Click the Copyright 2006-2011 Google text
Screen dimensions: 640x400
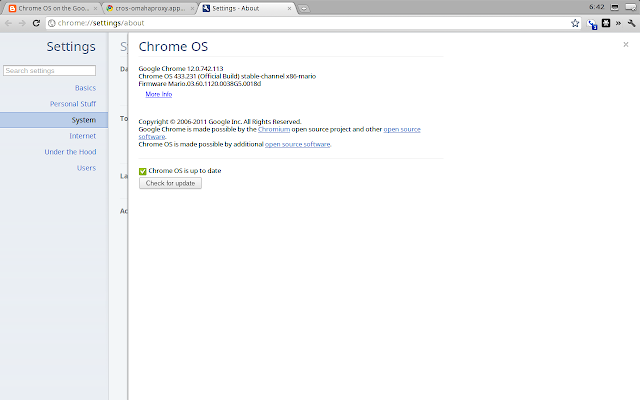pyautogui.click(x=220, y=122)
